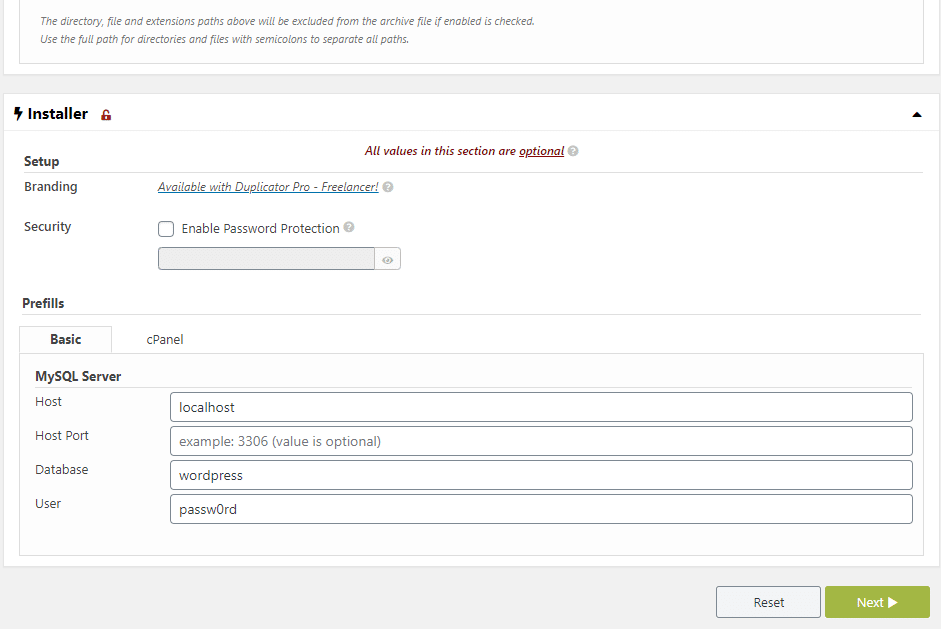Open the cPanel prefills tab
The width and height of the screenshot is (941, 629).
point(165,339)
